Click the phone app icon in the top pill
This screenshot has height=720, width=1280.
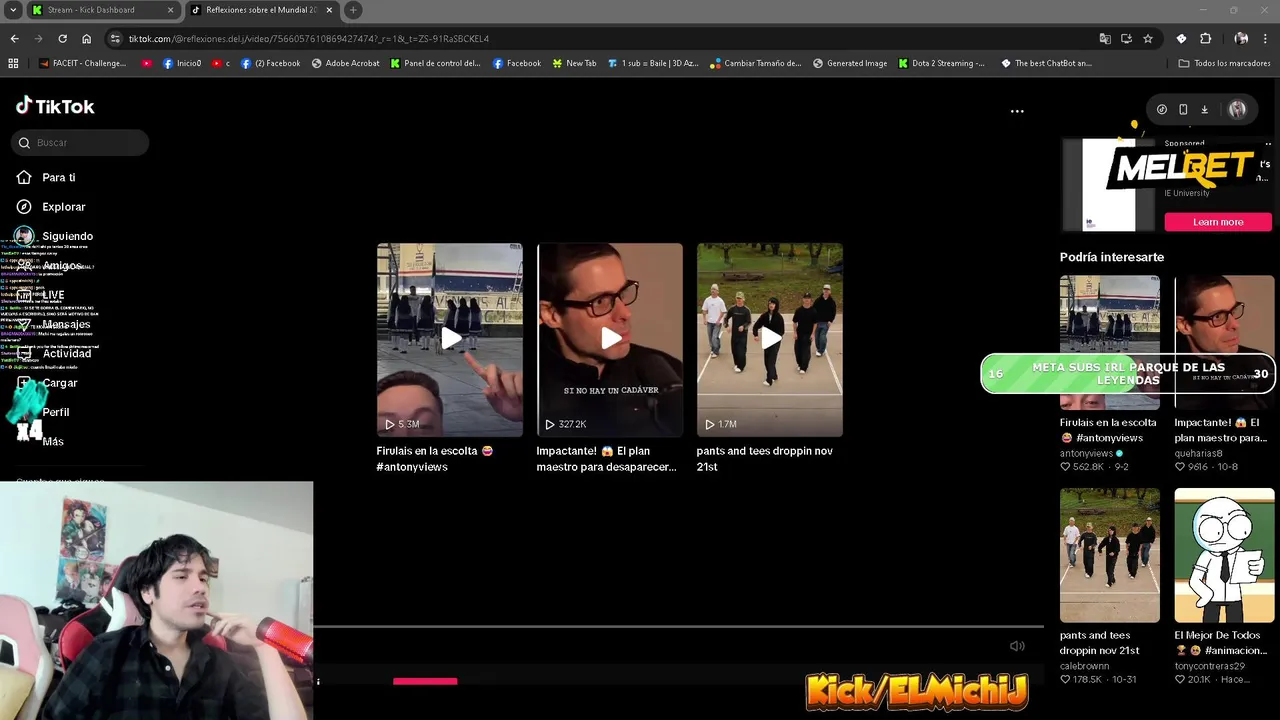pos(1183,109)
